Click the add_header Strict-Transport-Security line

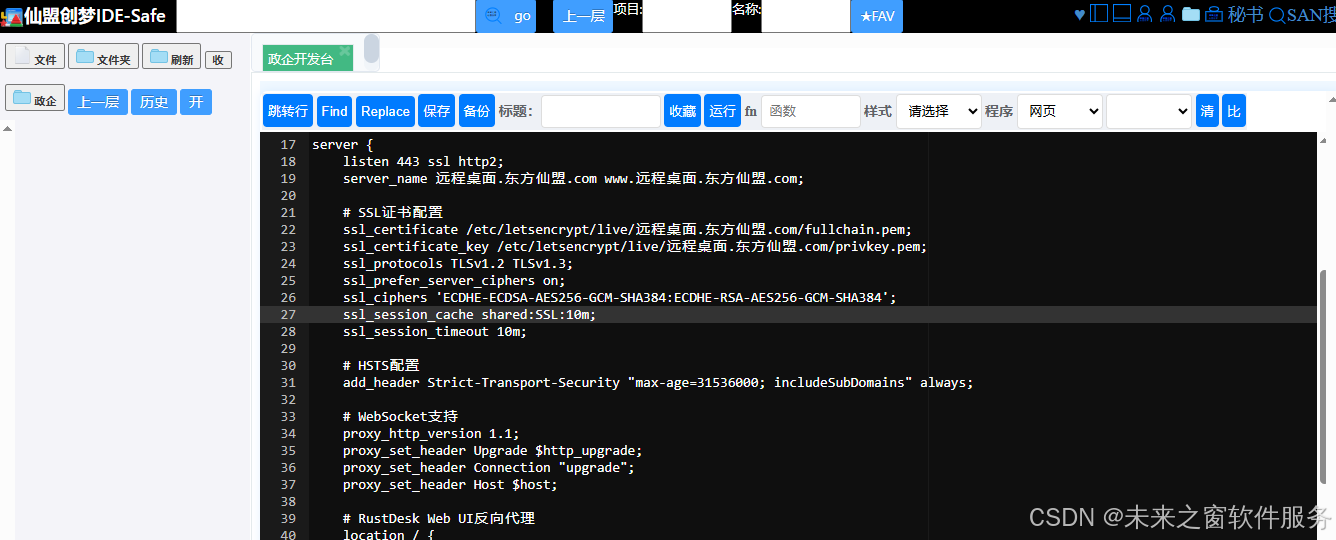658,382
